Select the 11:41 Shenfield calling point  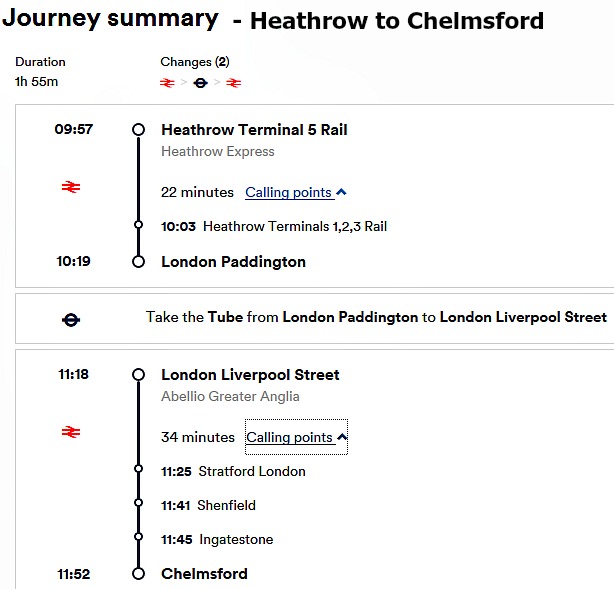208,505
